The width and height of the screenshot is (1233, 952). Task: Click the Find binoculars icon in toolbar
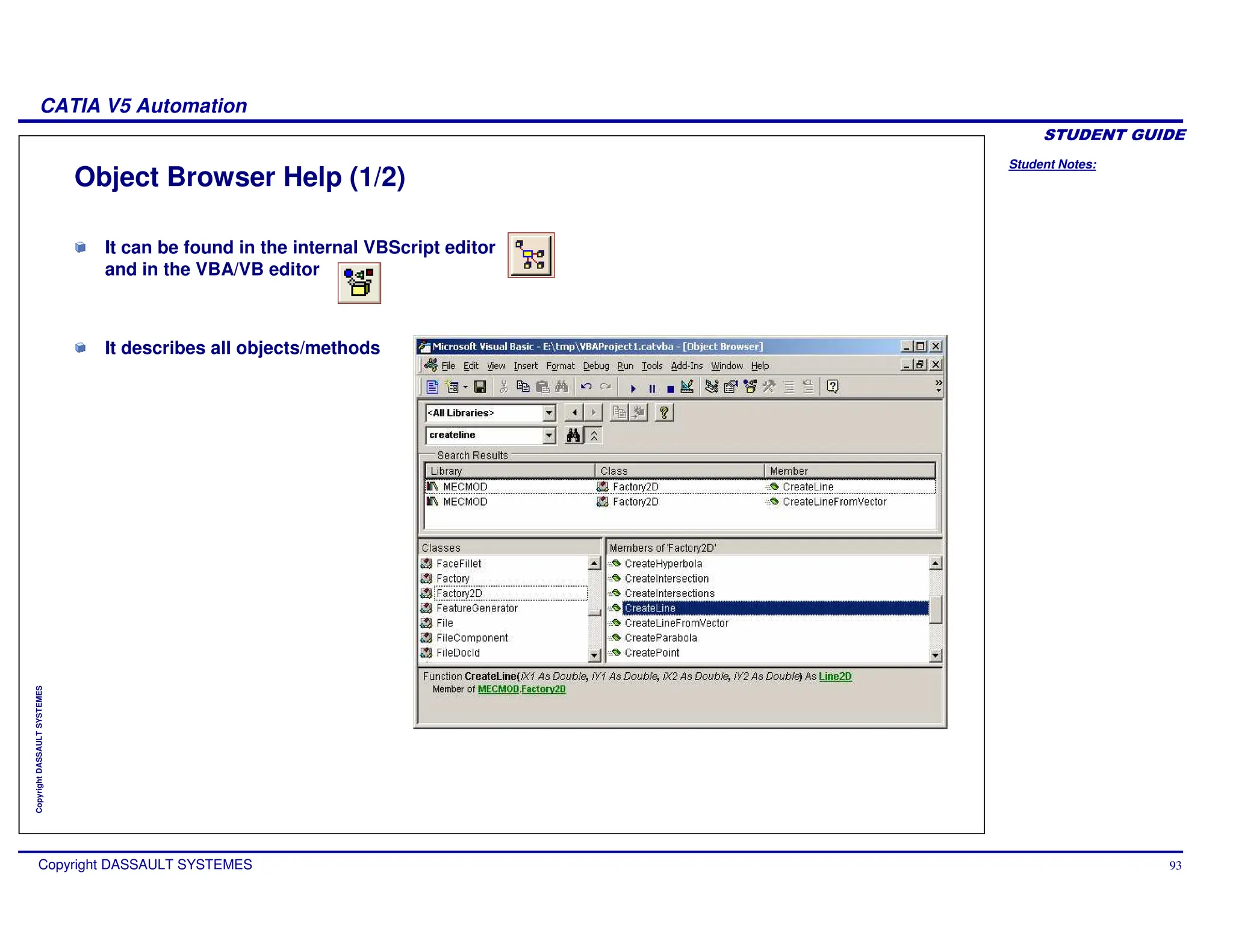562,386
